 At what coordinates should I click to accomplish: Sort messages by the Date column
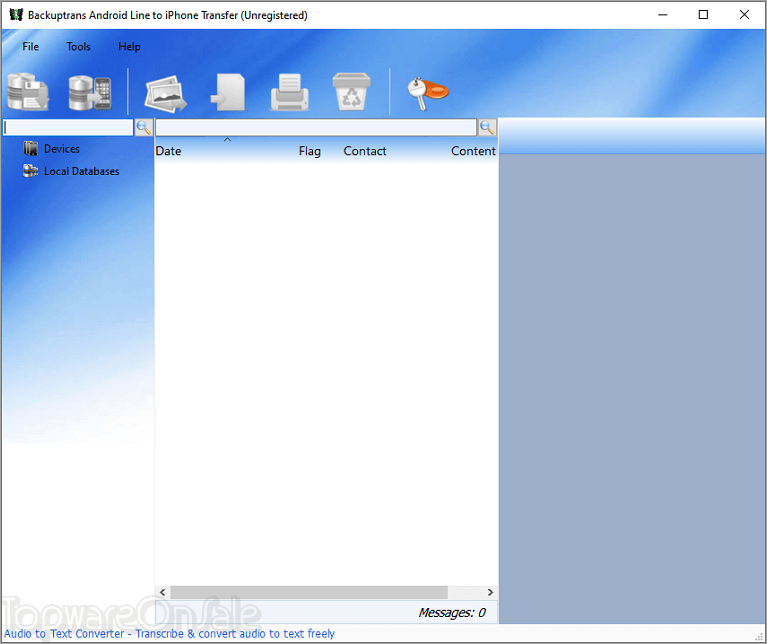[x=168, y=151]
